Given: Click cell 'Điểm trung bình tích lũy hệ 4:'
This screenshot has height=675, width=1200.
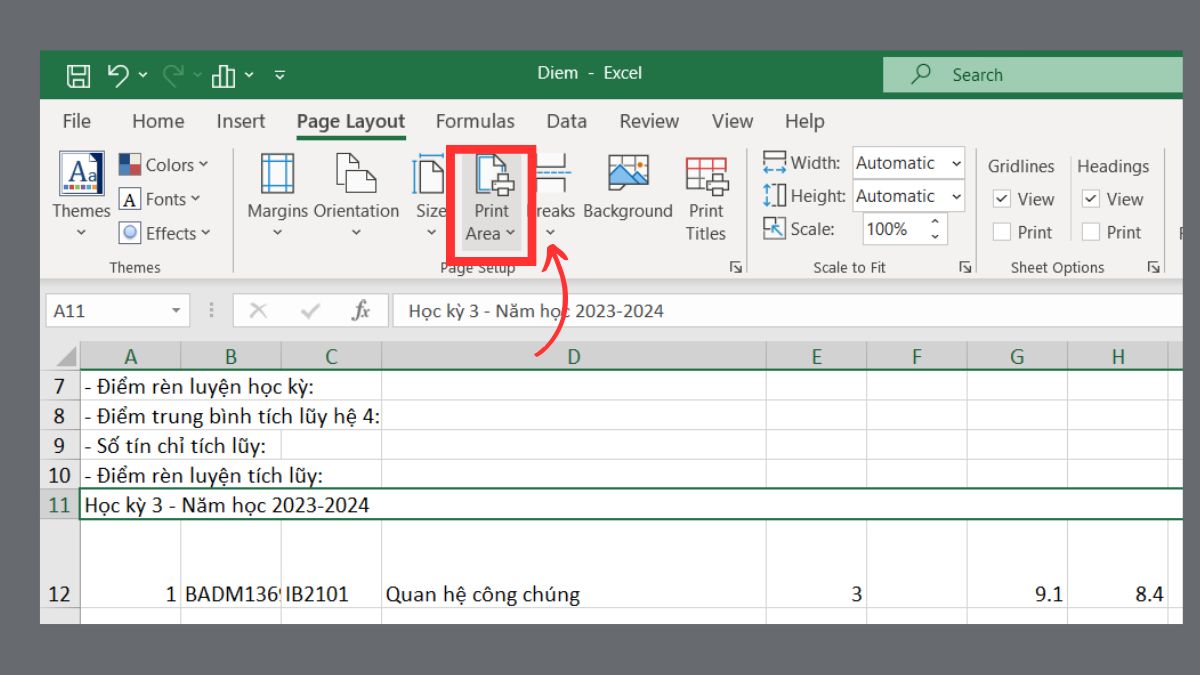Looking at the screenshot, I should 131,416.
